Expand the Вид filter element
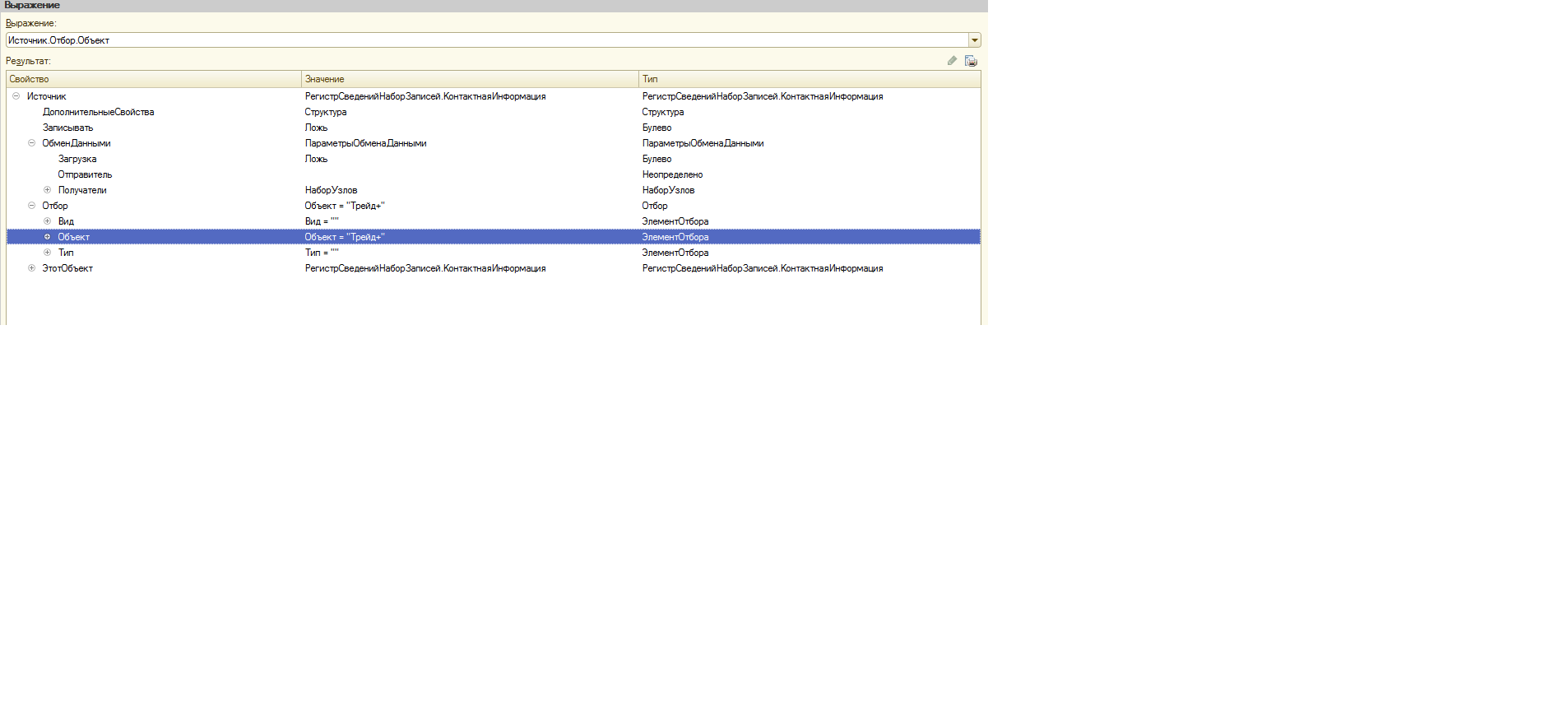1568x706 pixels. [47, 221]
